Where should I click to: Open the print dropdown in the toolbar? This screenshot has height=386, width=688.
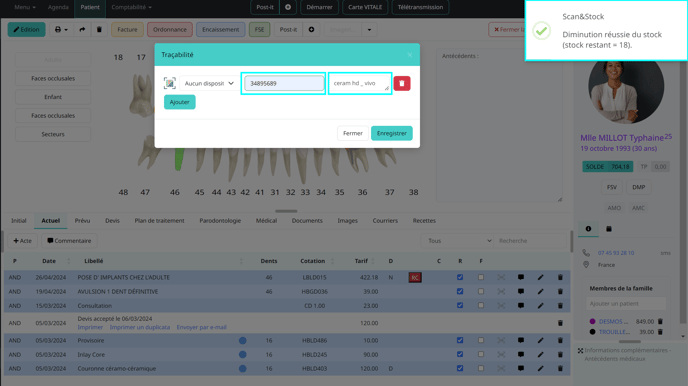tap(61, 29)
